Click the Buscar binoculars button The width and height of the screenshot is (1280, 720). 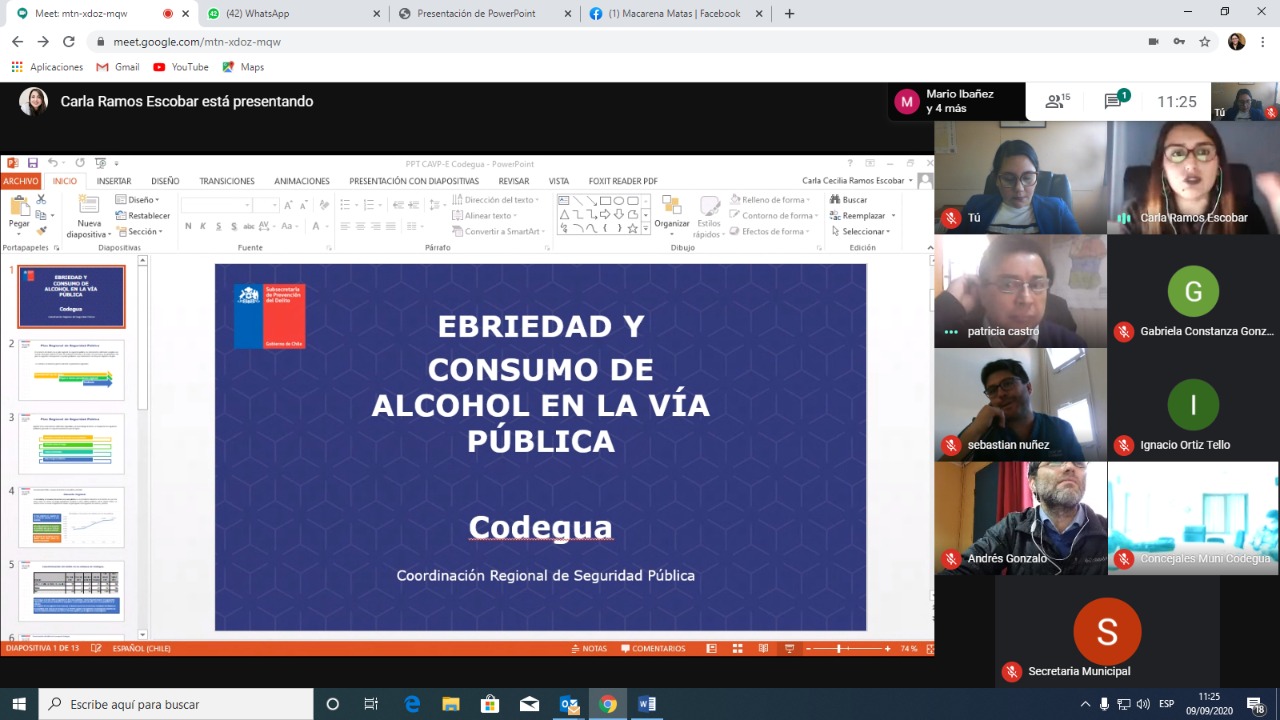click(x=848, y=200)
